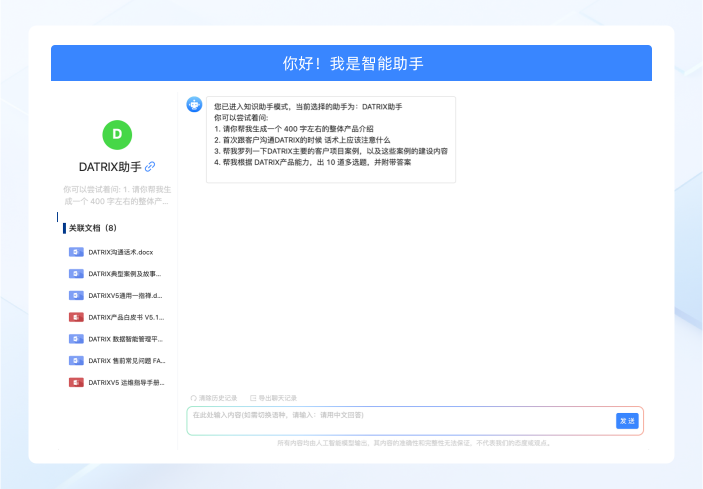The image size is (703, 489).
Task: Click the file icon for DATRIX典型案例及故事
Action: click(76, 273)
